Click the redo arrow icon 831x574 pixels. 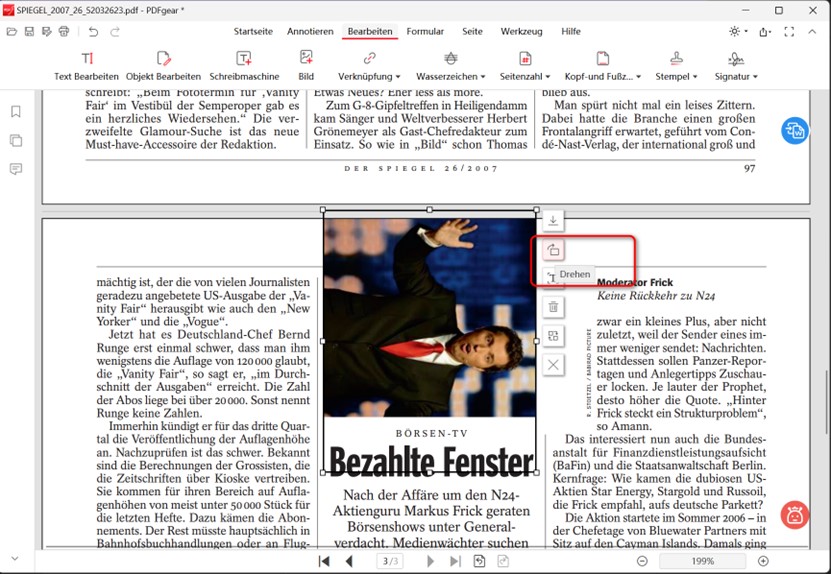click(115, 32)
